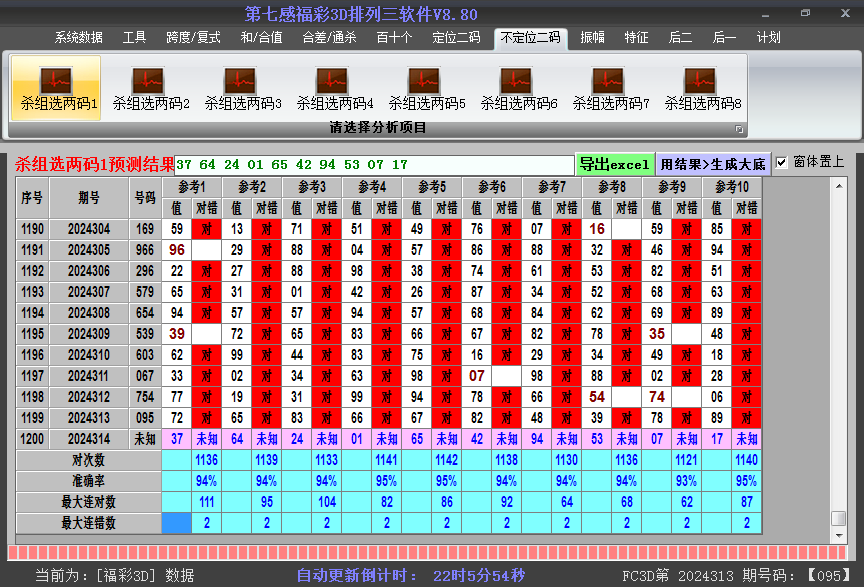864x587 pixels.
Task: Toggle the 窗体置上 checkbox
Action: 781,163
